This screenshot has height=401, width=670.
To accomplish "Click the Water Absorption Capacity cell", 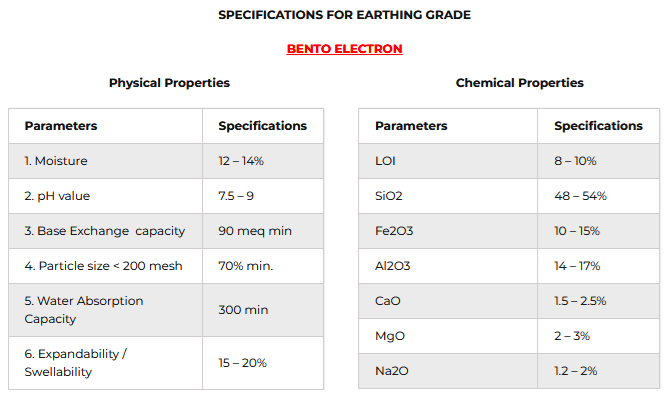I will (106, 310).
